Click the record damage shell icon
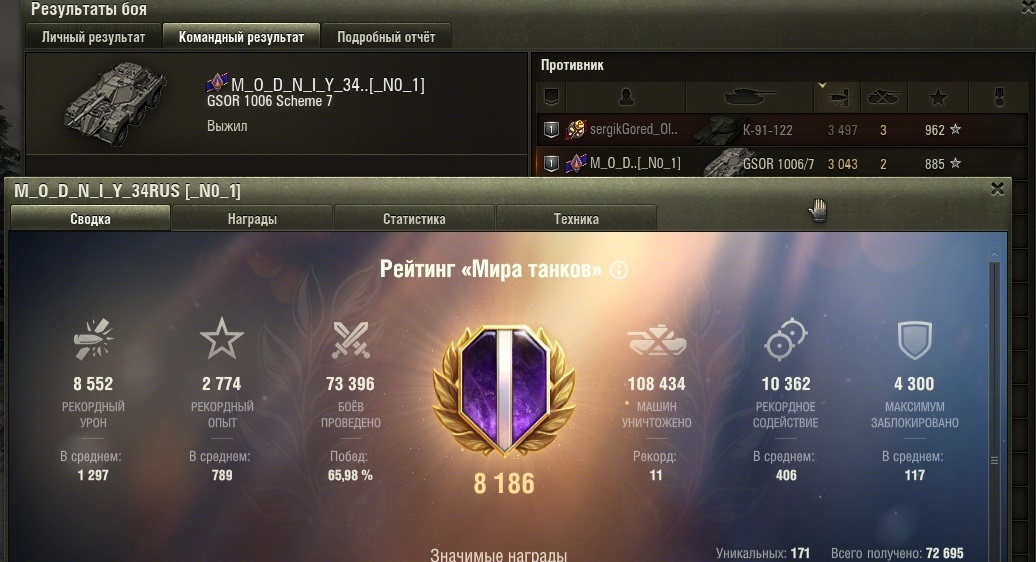Screen dimensions: 1036x562 [93, 339]
